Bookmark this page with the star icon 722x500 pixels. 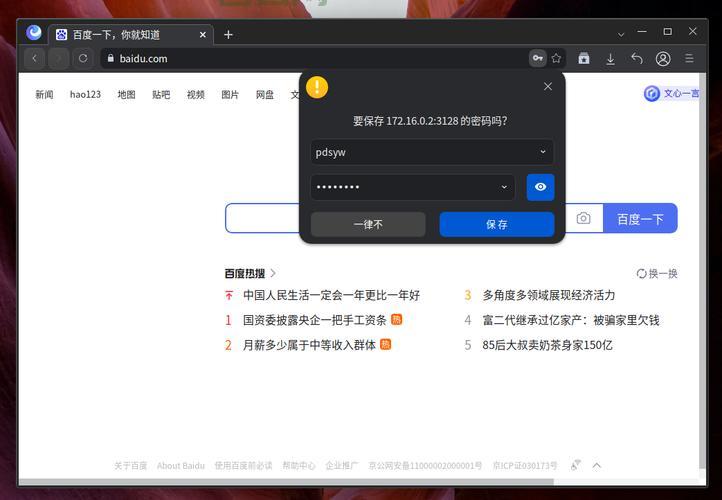pyautogui.click(x=556, y=58)
